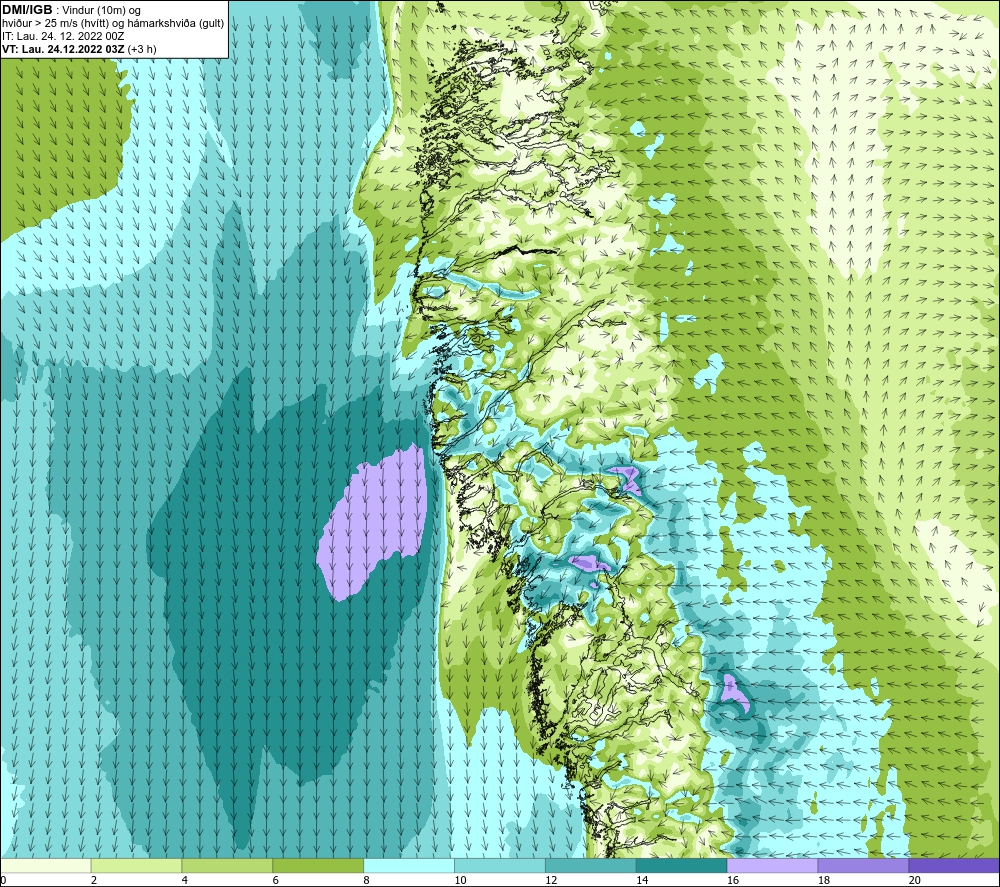Viewport: 1000px width, 887px height.
Task: Click the dark teal 14–16 m/s legend swatch
Action: click(x=681, y=865)
